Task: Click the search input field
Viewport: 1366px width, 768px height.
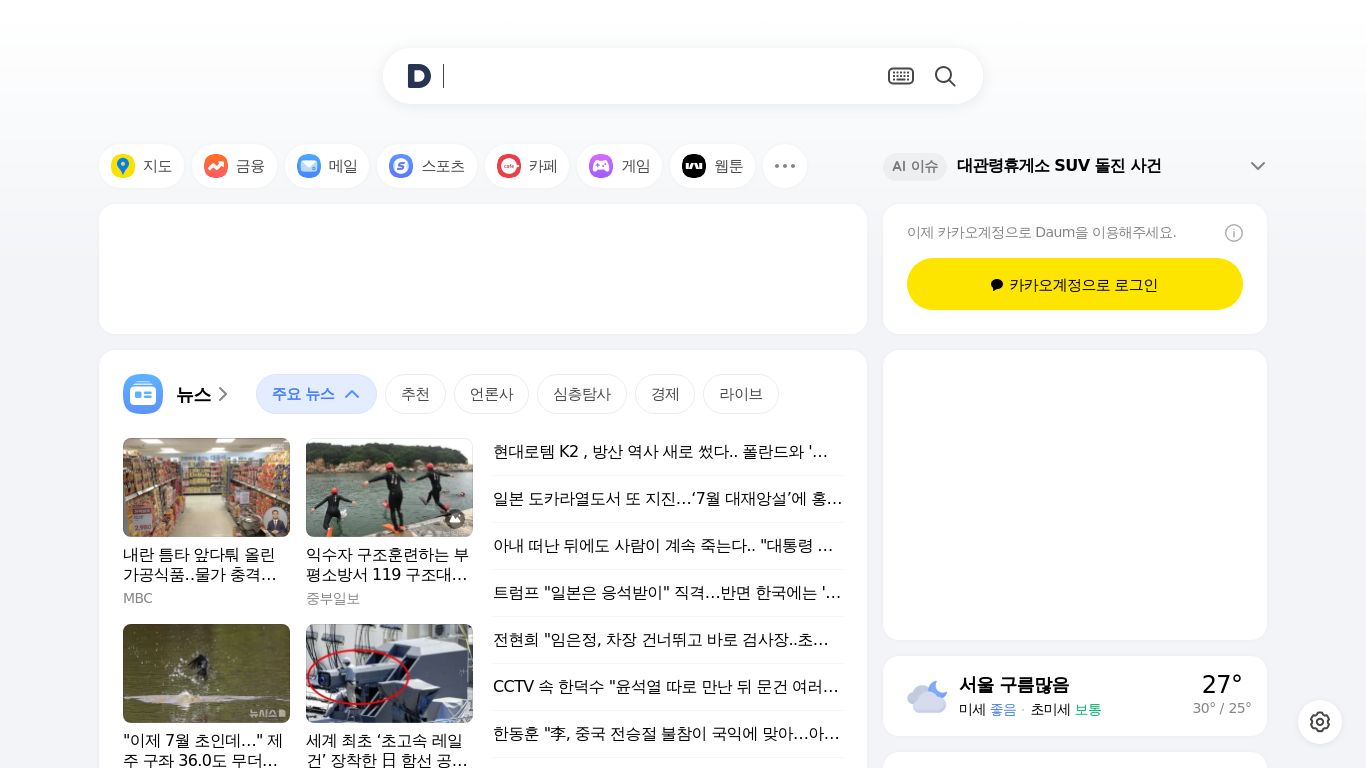Action: point(660,76)
